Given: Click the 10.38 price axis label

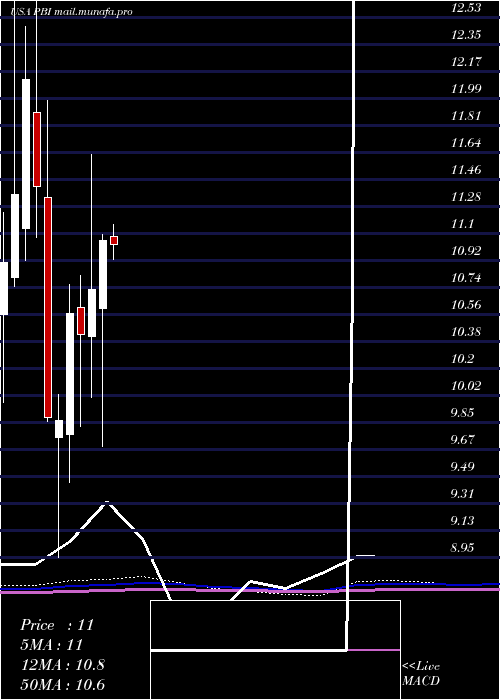Looking at the screenshot, I should [x=466, y=332].
